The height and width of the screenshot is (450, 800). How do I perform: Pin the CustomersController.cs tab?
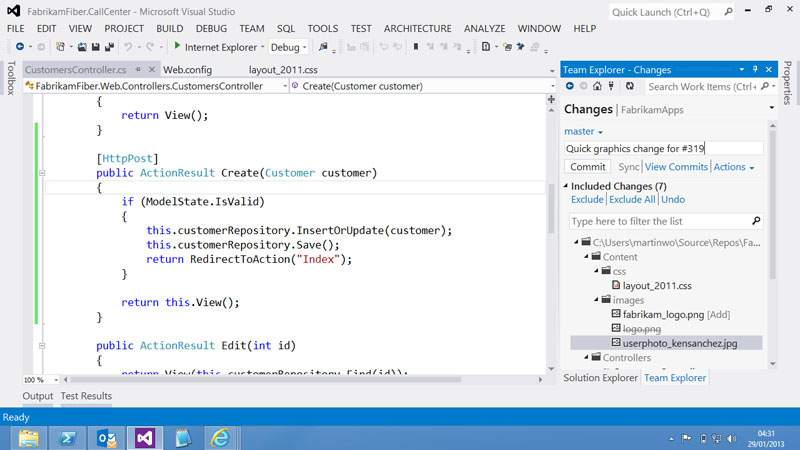click(138, 69)
